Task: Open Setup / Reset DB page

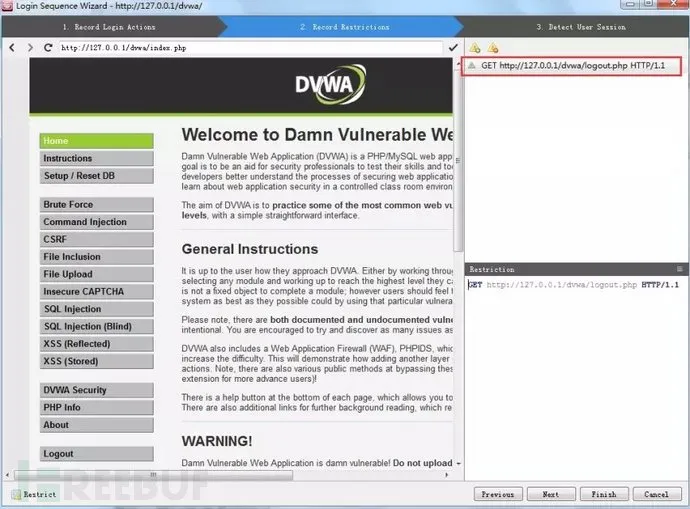Action: 96,176
